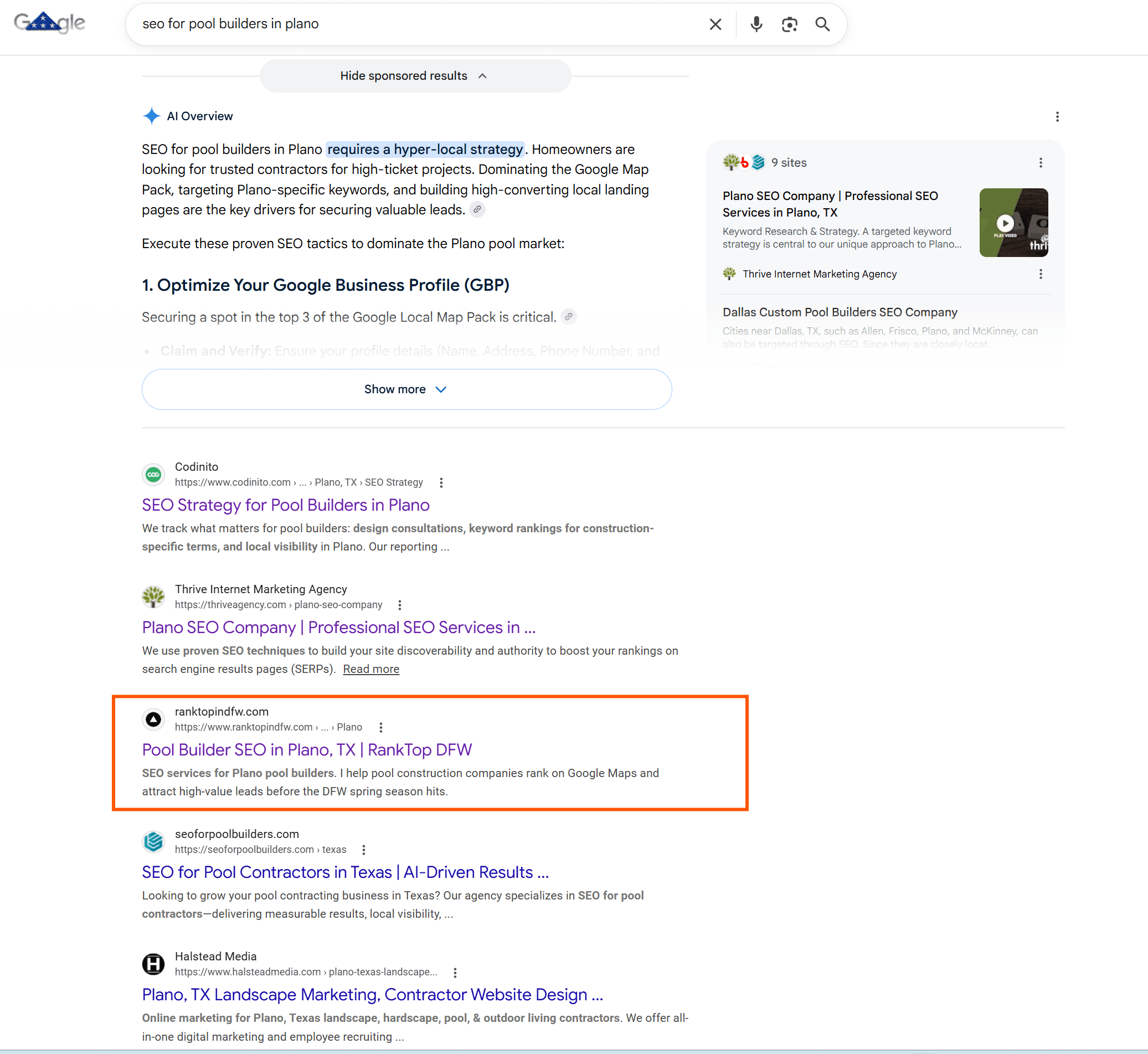Open three-dot menu beside '9 sites'

pos(1040,162)
